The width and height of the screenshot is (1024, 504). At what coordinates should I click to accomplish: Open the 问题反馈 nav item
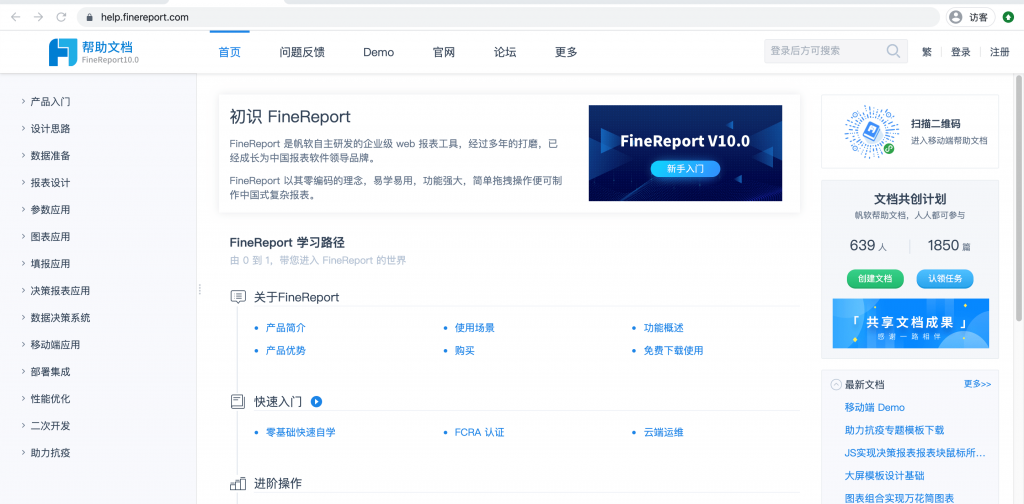302,52
